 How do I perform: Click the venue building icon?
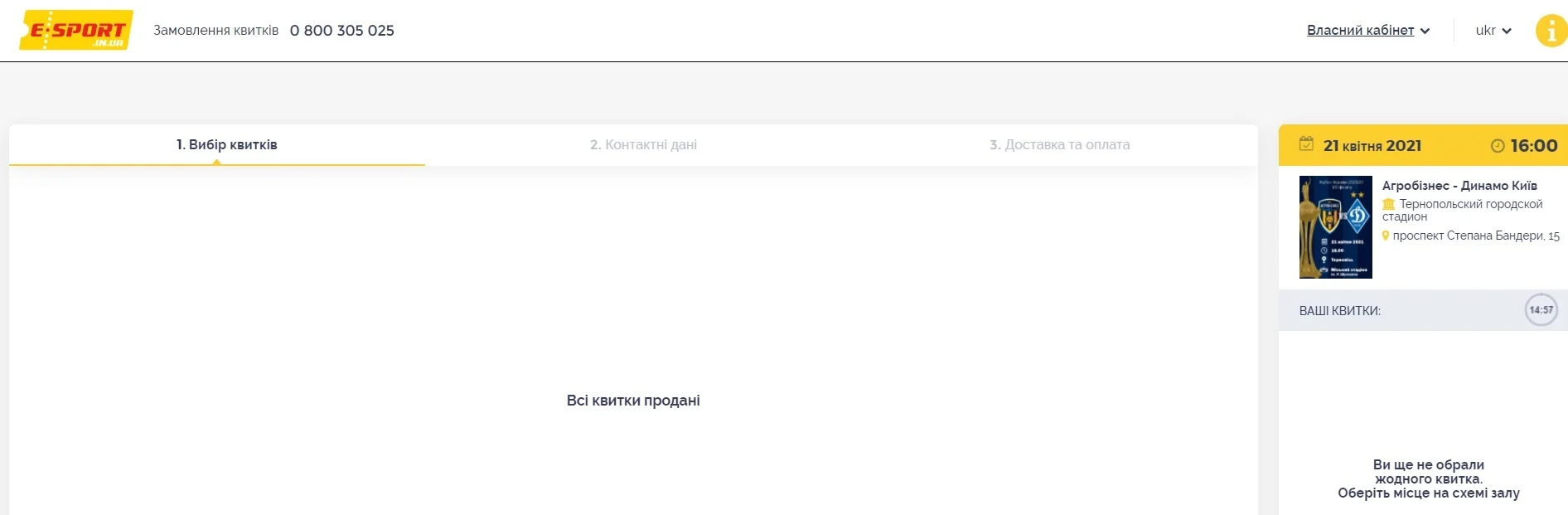pyautogui.click(x=1388, y=204)
